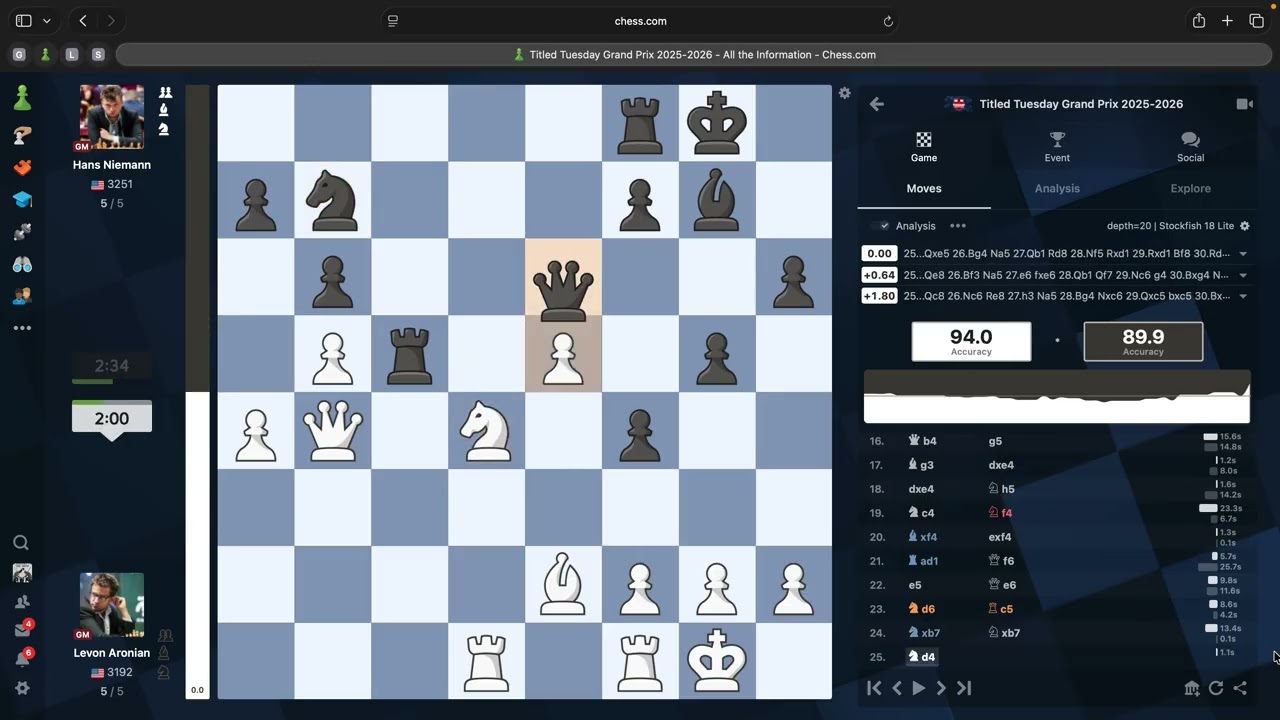
Task: Select move 22 e5
Action: point(915,585)
